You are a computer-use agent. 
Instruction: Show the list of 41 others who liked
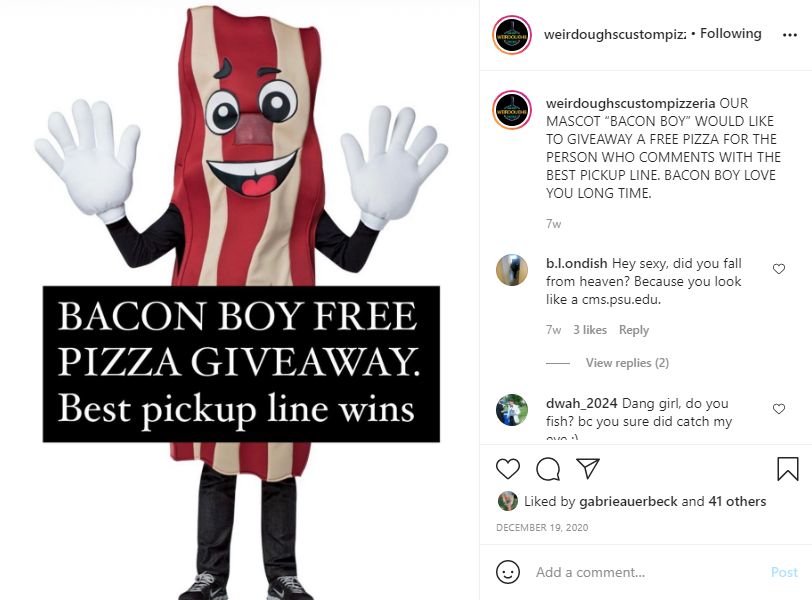point(737,501)
